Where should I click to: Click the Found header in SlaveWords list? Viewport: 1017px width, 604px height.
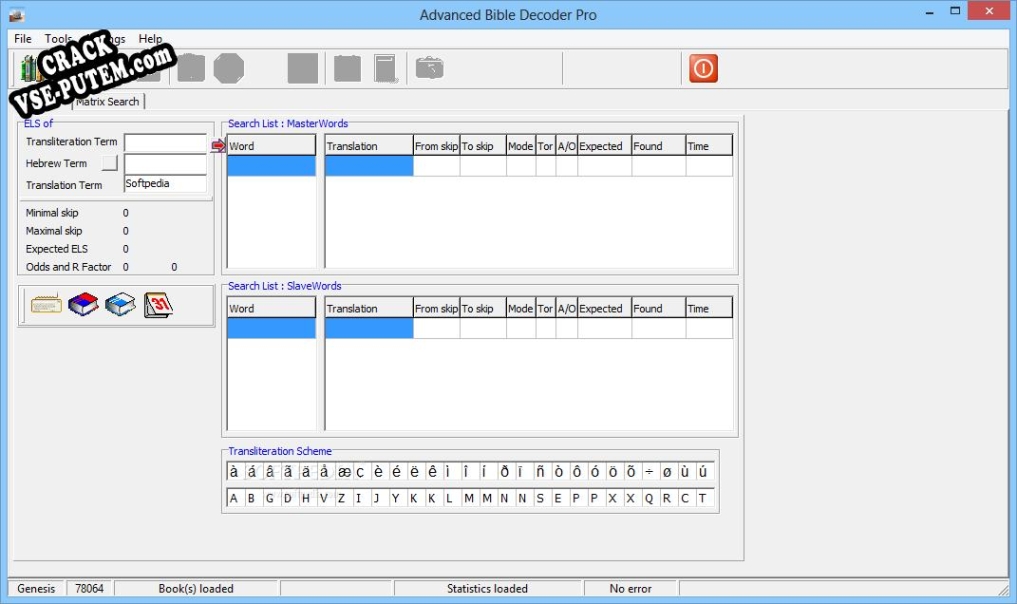tap(658, 308)
